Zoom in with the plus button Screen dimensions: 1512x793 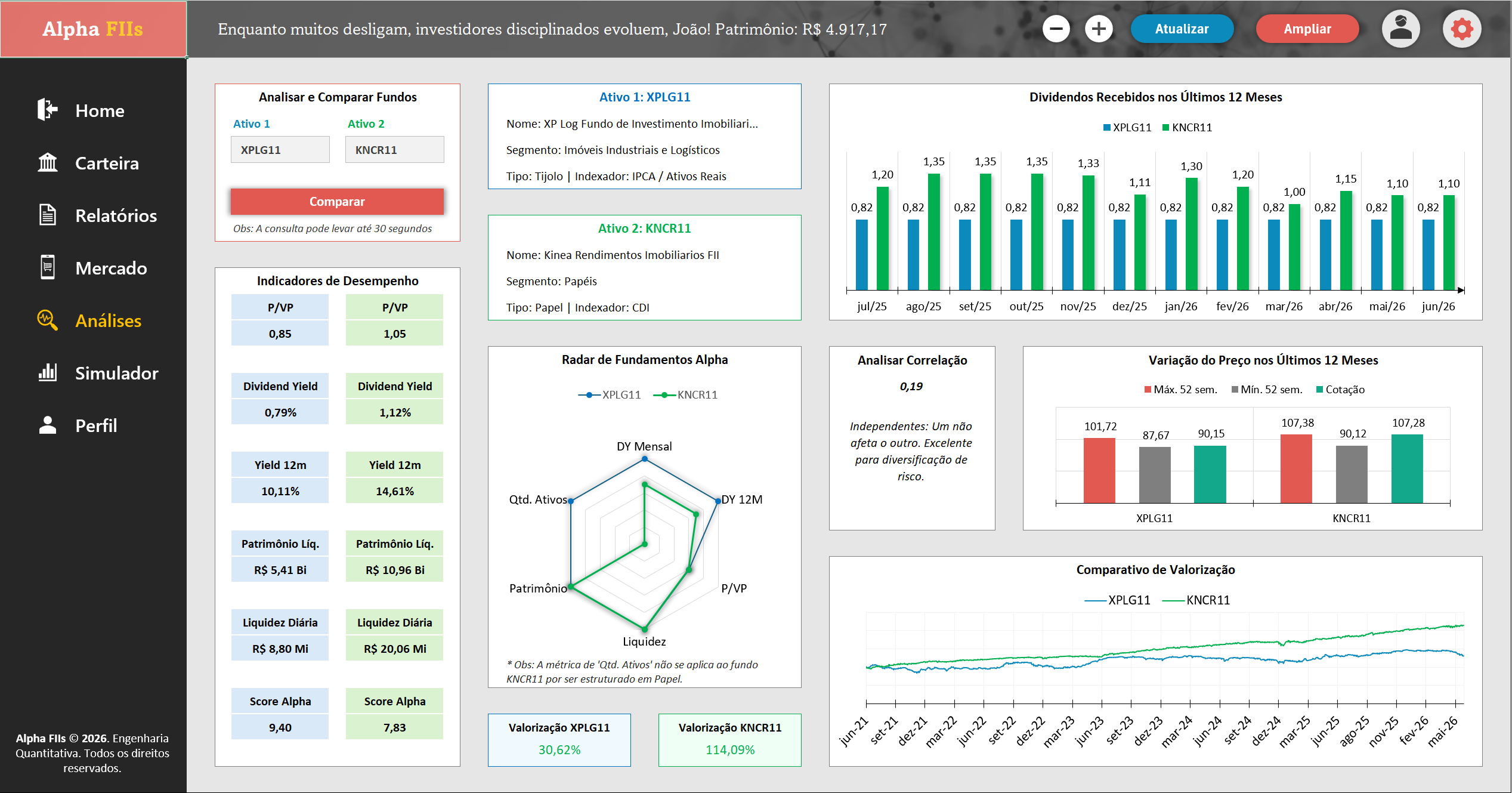pyautogui.click(x=1099, y=29)
